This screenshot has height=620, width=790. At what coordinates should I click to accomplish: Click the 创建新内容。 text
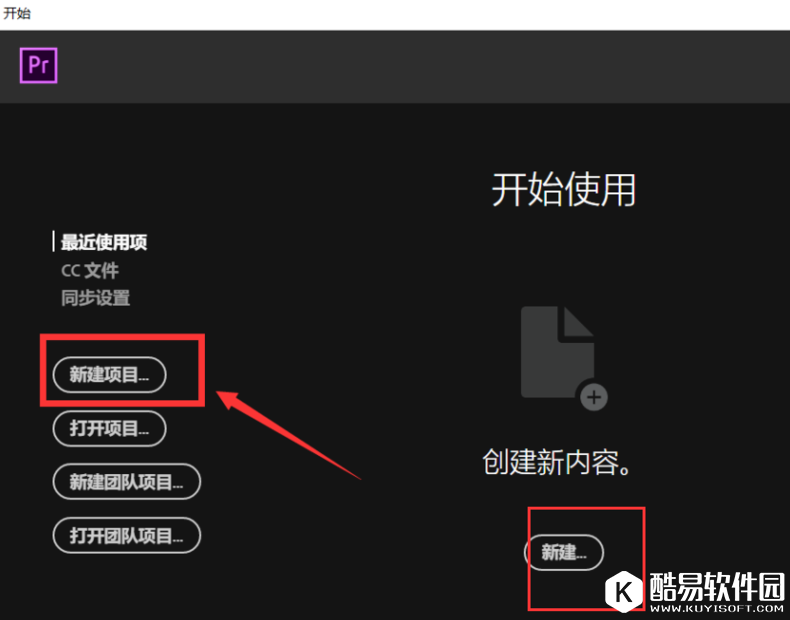(x=557, y=462)
